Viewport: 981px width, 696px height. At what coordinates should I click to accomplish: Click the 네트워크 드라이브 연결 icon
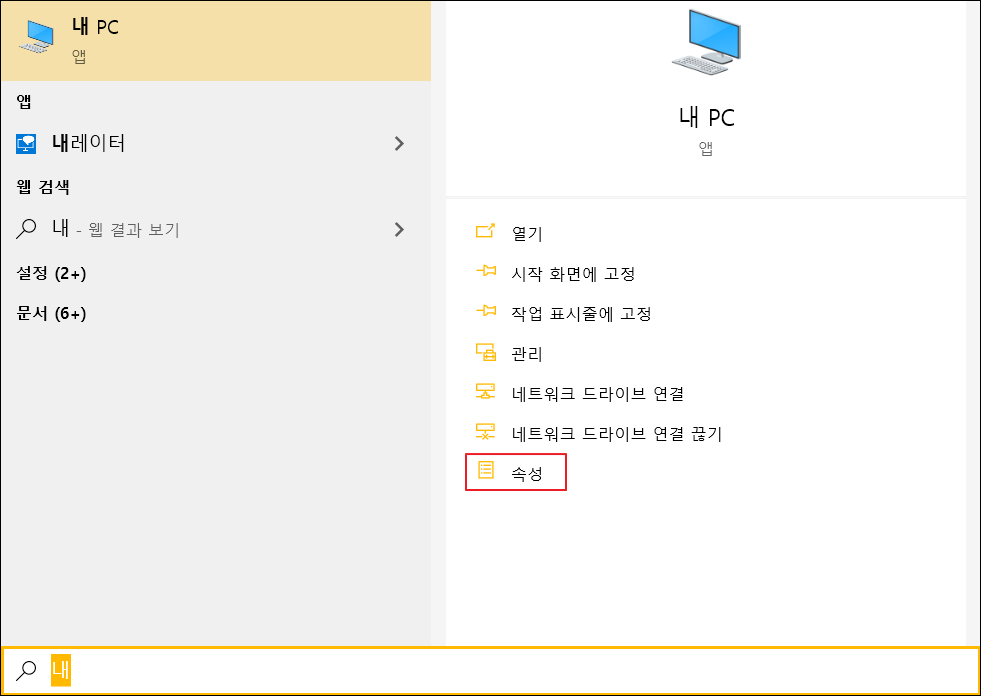(x=485, y=392)
